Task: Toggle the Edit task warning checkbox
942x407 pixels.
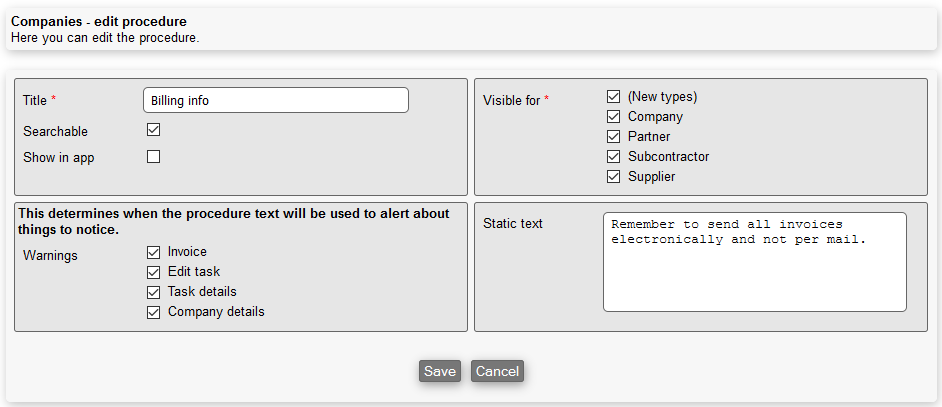Action: tap(154, 272)
